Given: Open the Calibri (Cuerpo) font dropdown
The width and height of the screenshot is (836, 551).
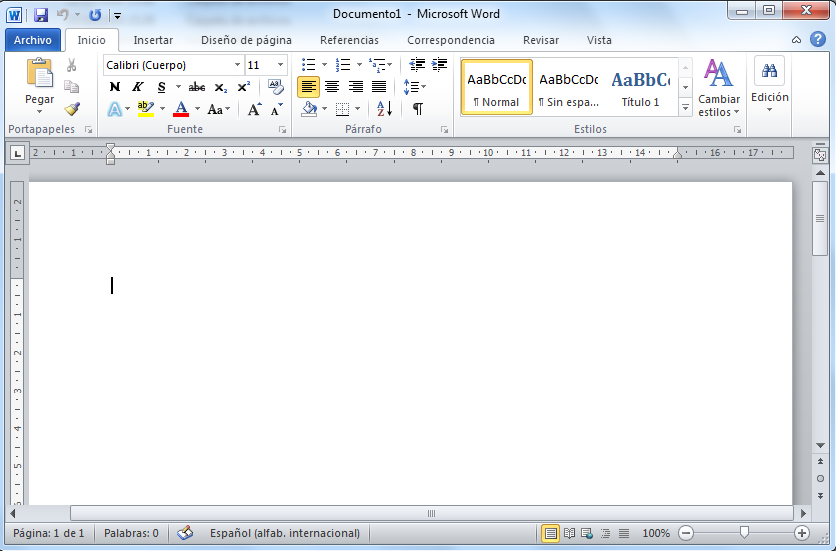Looking at the screenshot, I should [x=237, y=65].
